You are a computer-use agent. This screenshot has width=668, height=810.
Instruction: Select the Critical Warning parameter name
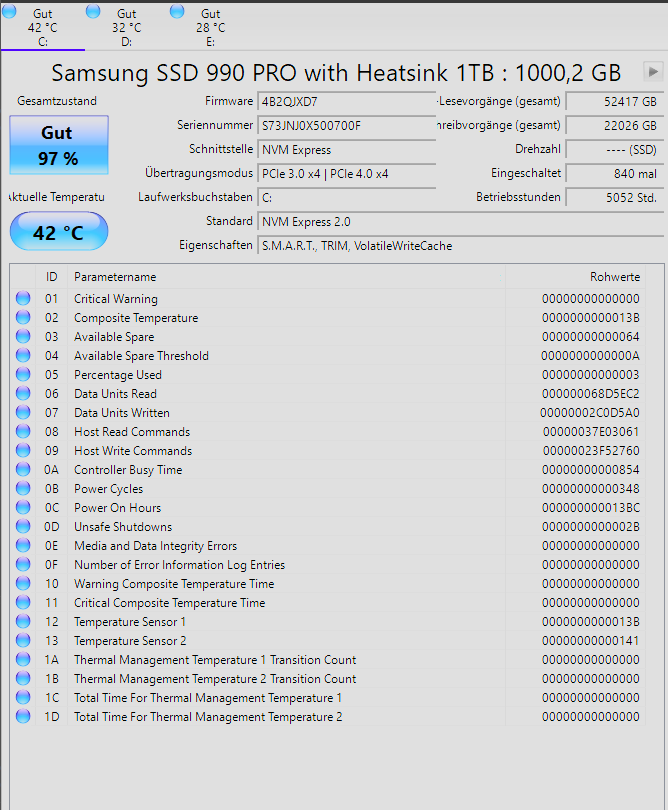116,299
